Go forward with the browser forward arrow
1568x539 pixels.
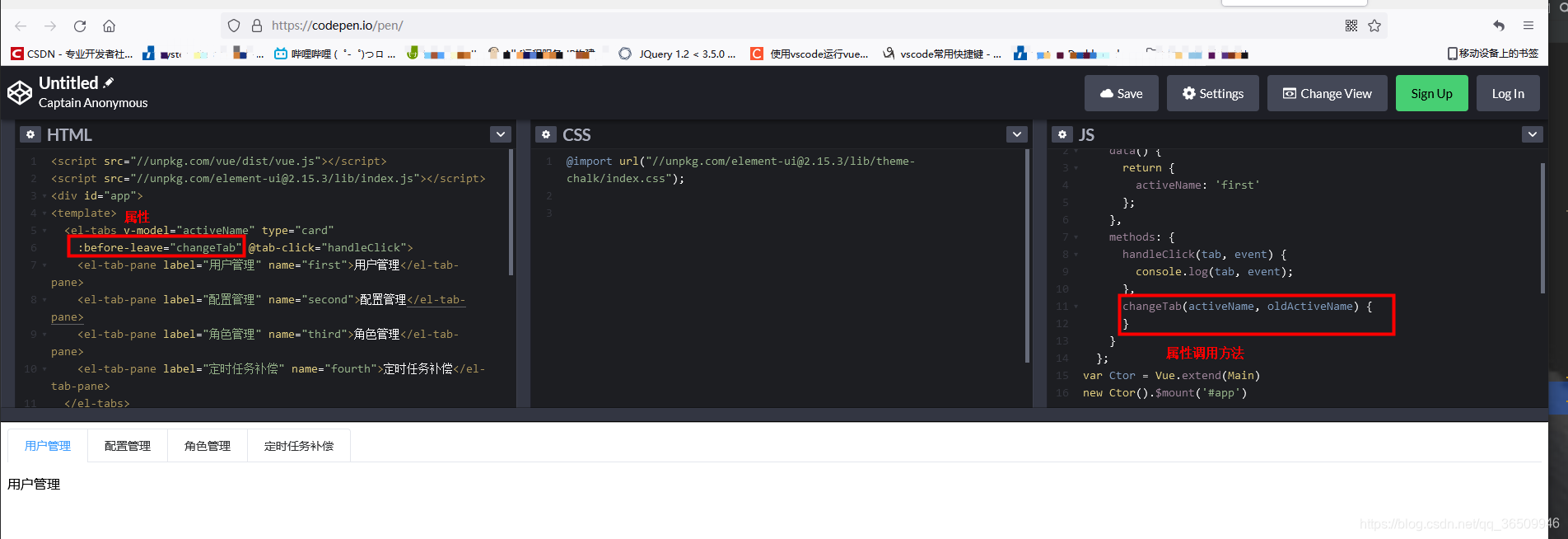tap(50, 26)
